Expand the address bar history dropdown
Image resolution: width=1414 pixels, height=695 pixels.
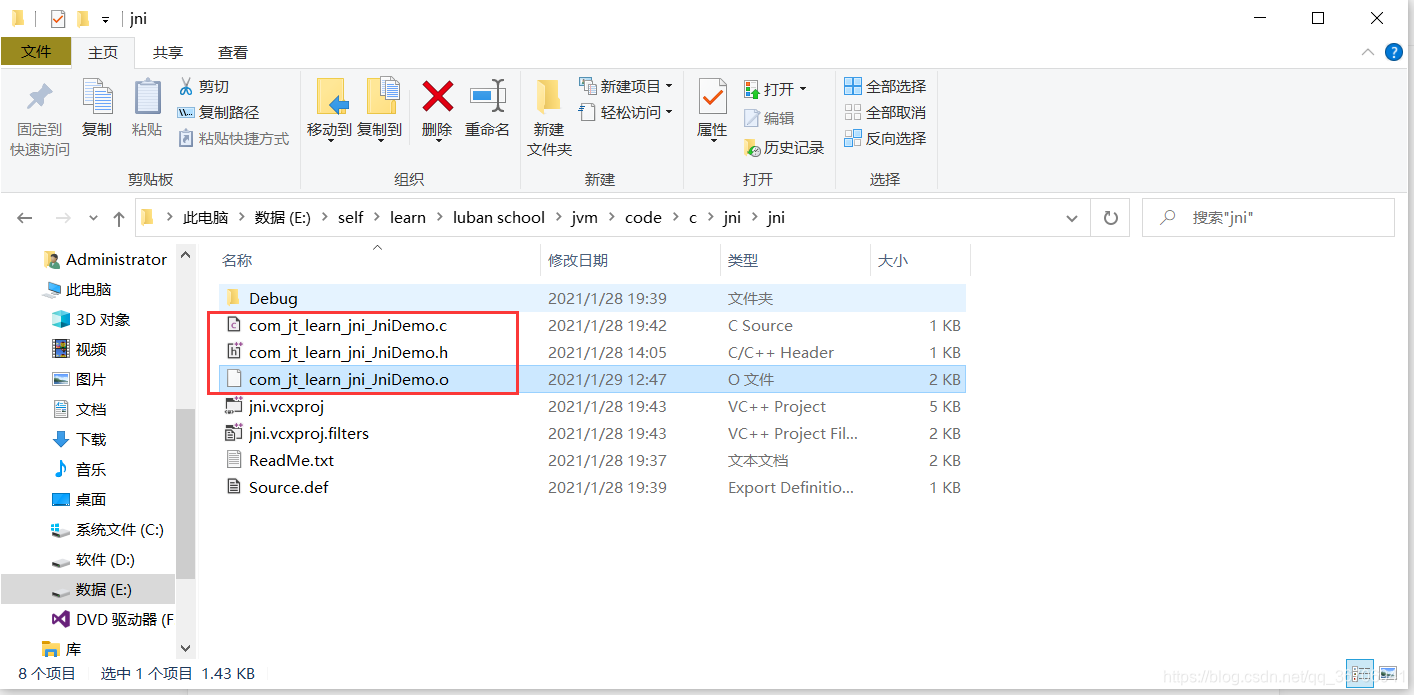click(1072, 218)
